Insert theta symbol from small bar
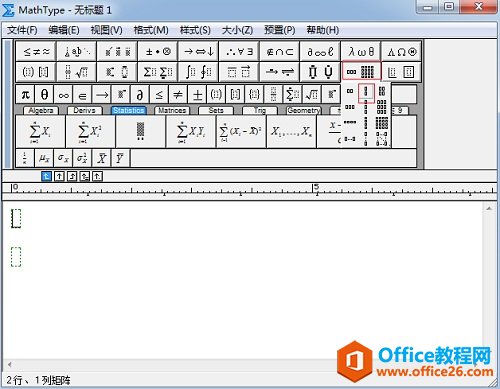500x389 pixels. click(44, 95)
